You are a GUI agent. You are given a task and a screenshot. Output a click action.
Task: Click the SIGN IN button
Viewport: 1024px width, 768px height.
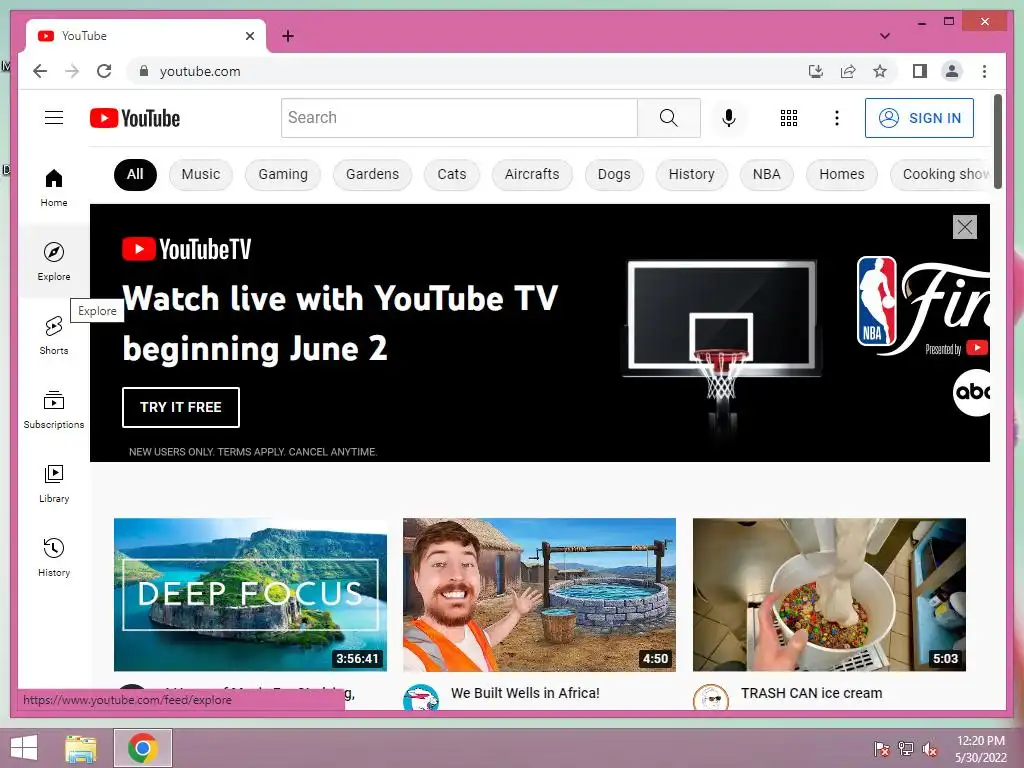919,118
